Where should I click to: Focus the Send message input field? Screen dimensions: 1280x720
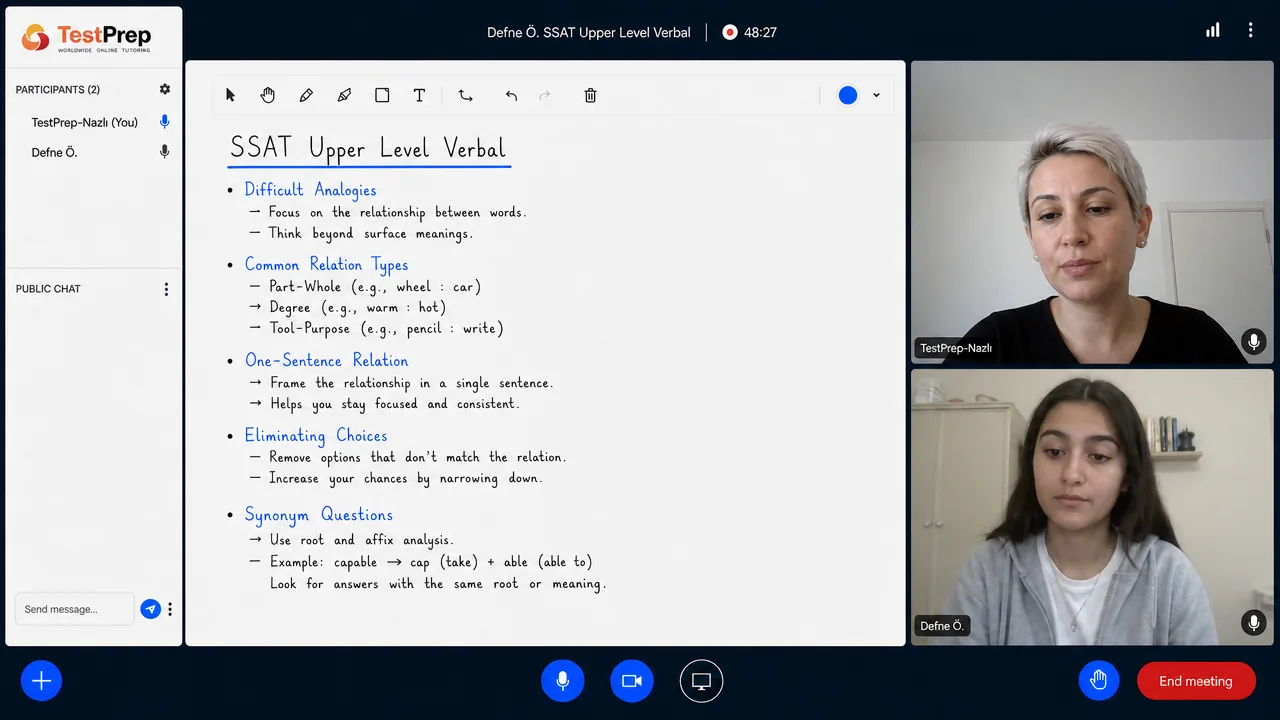(74, 609)
